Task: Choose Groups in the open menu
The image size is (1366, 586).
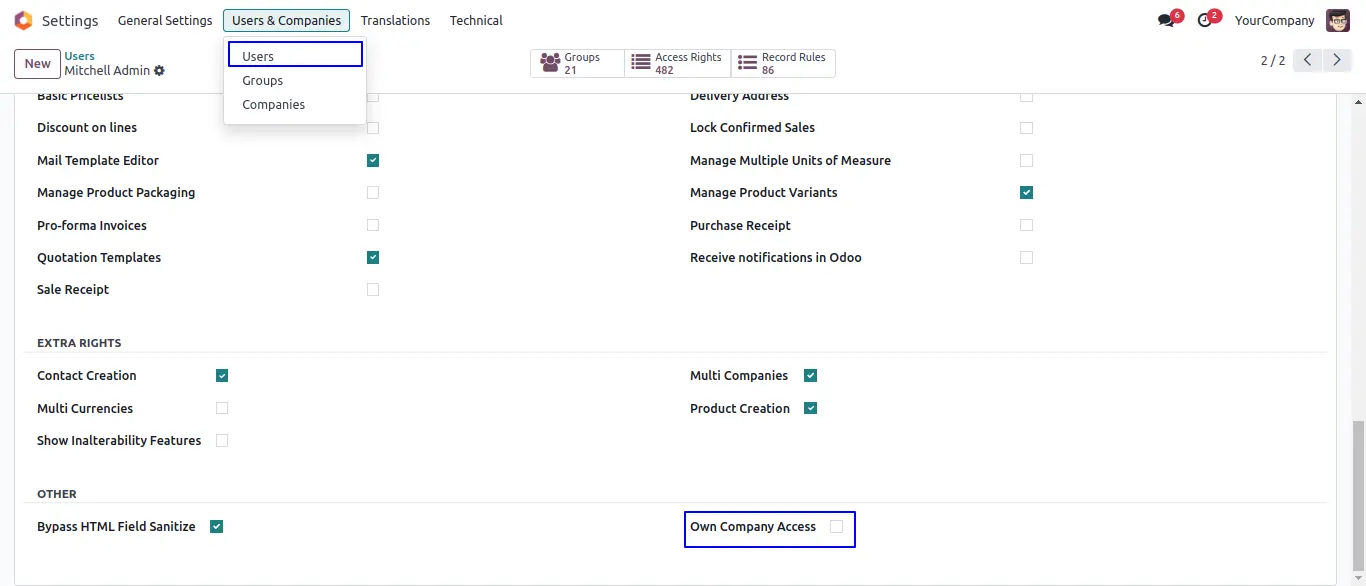Action: 262,81
